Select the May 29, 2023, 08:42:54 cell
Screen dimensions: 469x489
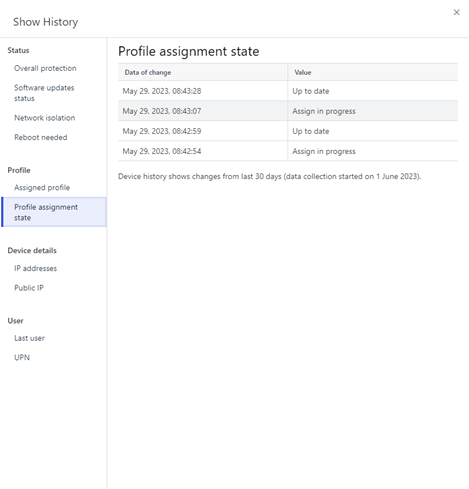pos(203,151)
